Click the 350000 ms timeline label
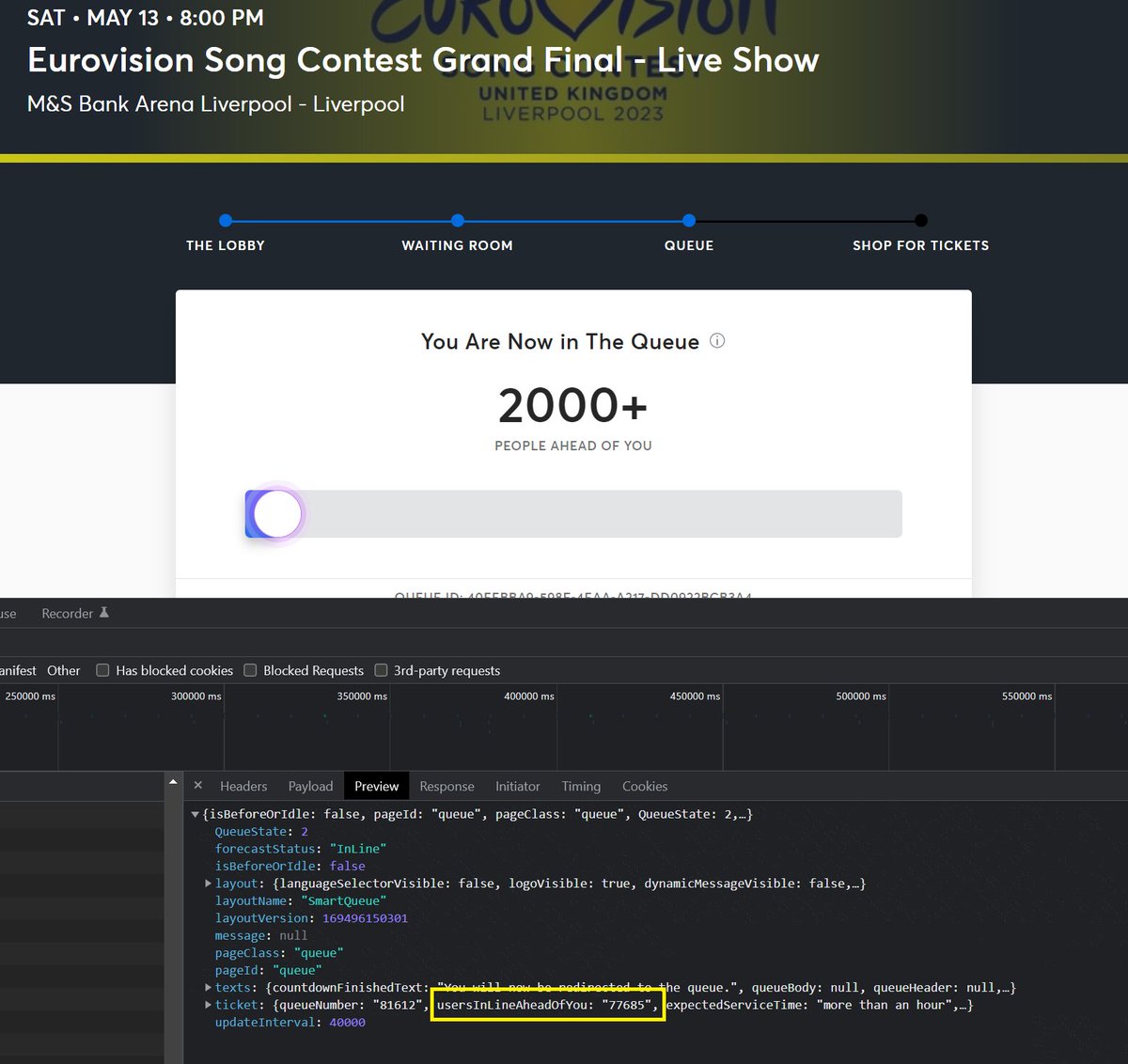This screenshot has width=1128, height=1064. tap(362, 696)
